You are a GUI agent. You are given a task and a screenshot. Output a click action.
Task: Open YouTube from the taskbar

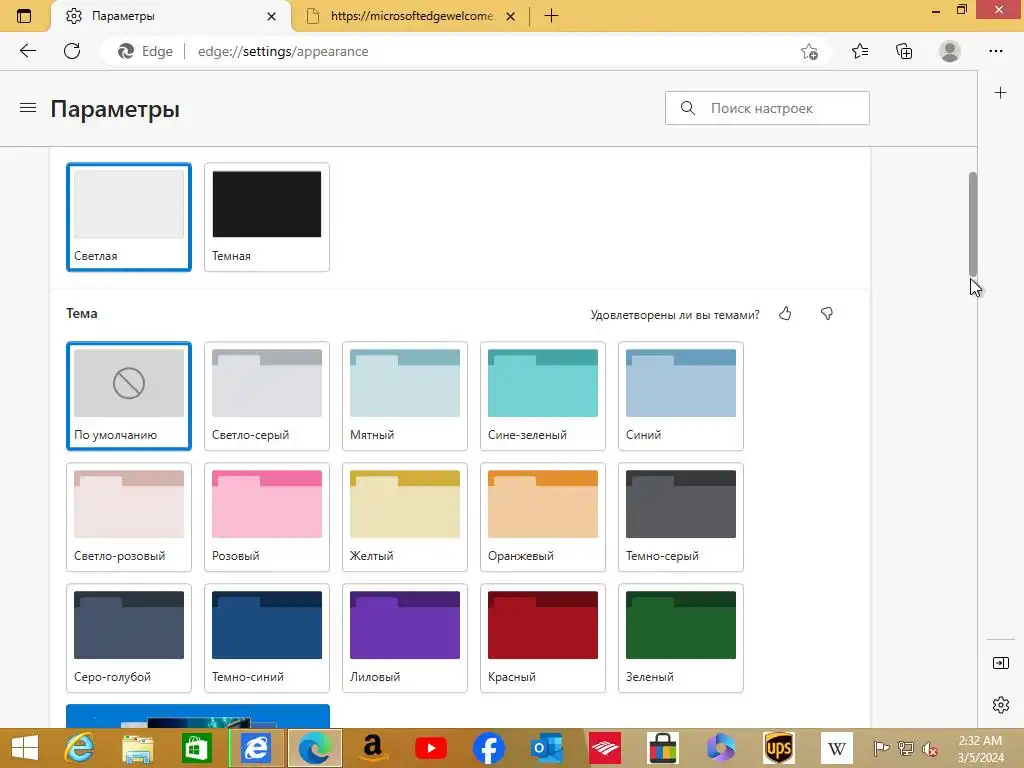pyautogui.click(x=431, y=748)
